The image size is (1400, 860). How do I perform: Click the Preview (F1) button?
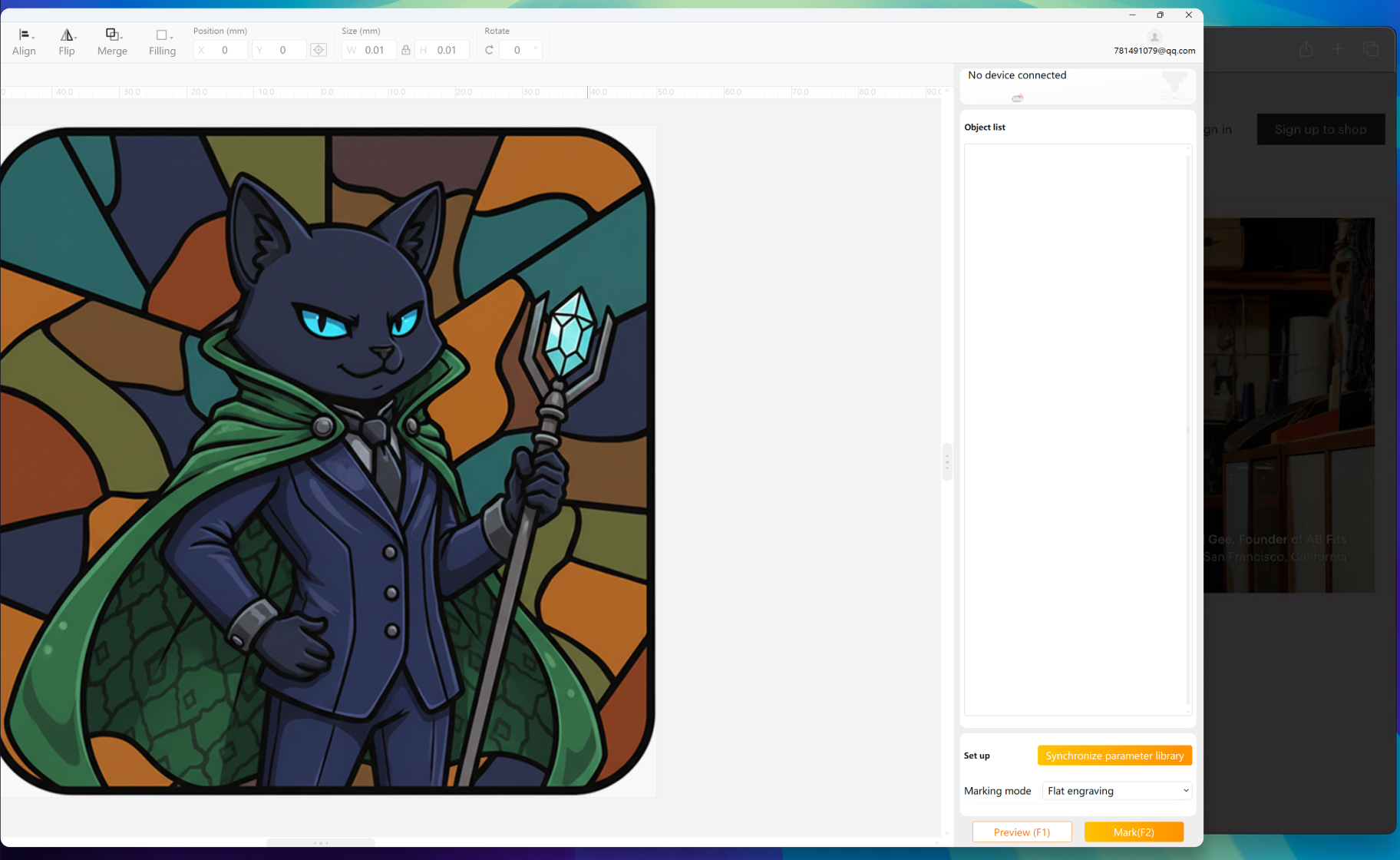click(x=1022, y=832)
